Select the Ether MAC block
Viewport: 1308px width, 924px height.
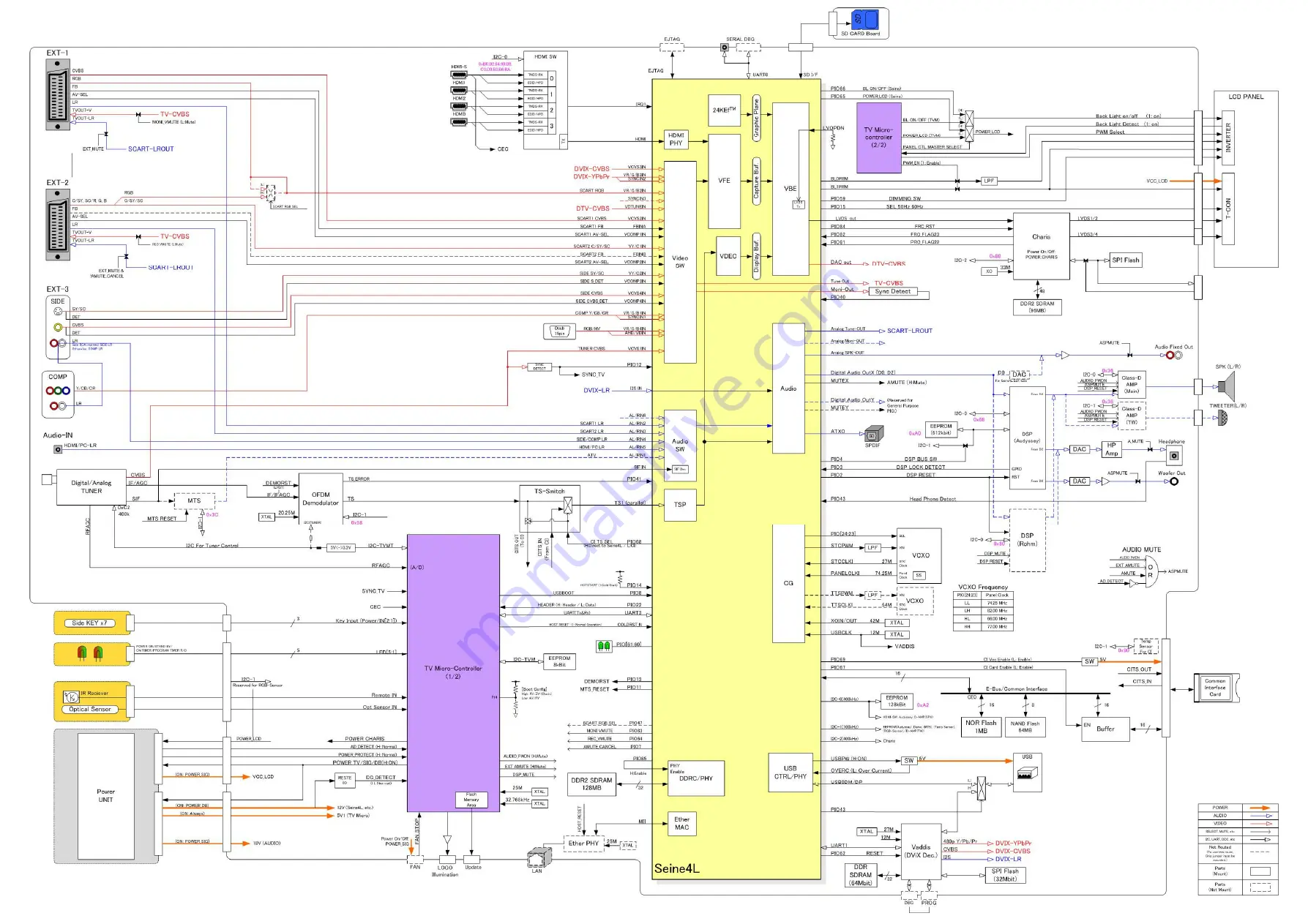[682, 824]
